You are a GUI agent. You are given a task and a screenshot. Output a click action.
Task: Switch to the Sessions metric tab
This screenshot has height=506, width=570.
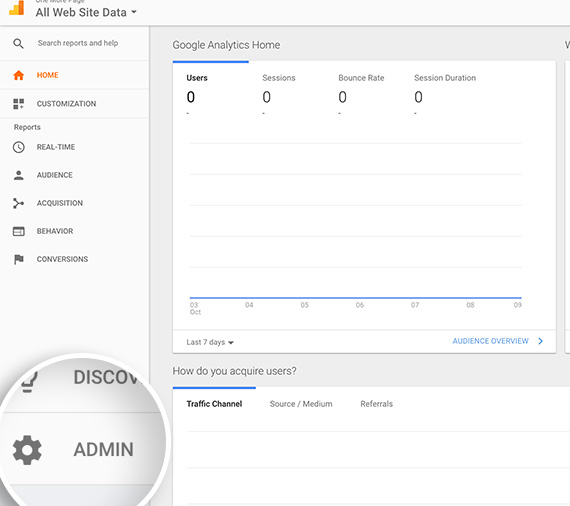coord(279,78)
